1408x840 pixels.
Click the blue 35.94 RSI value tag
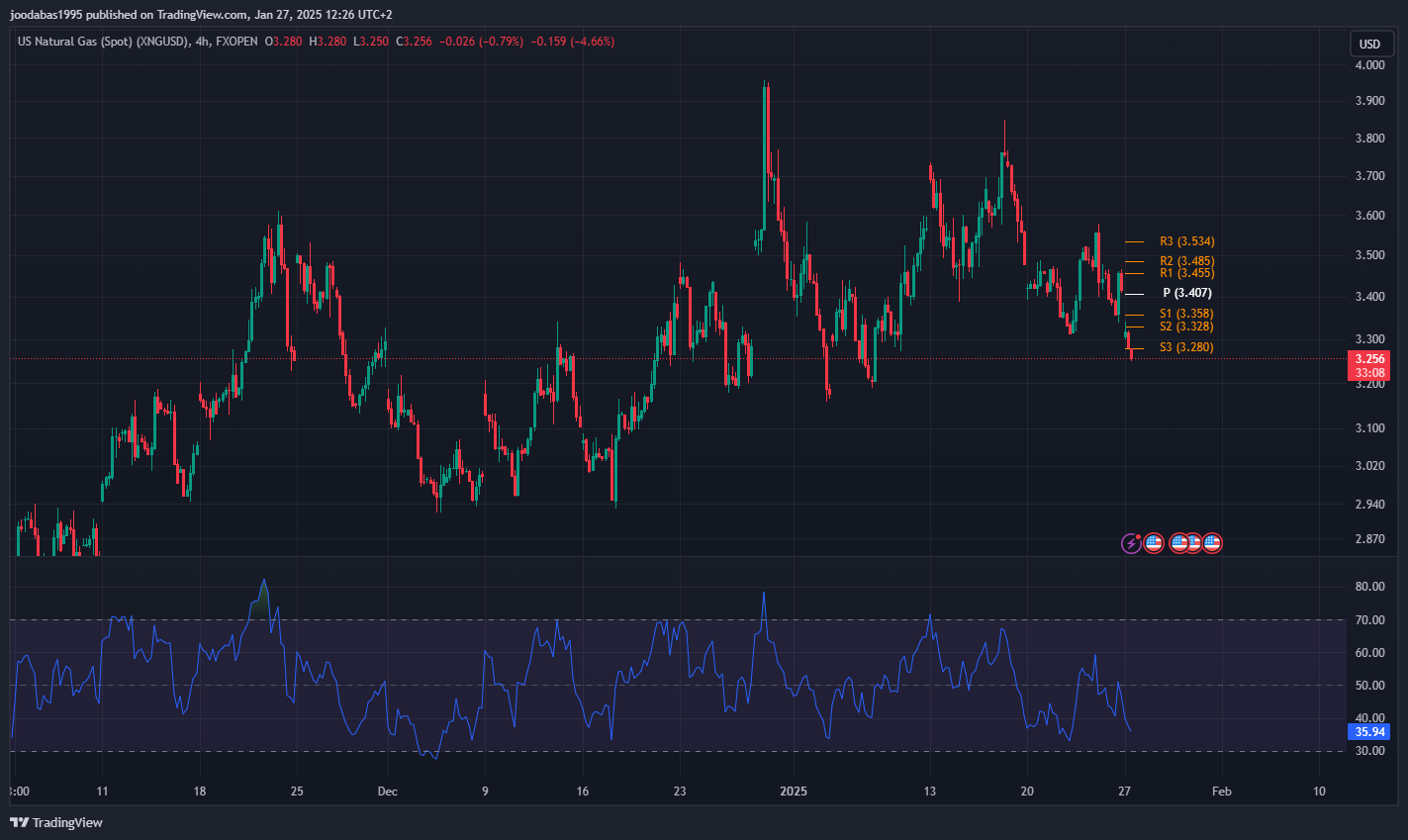(1369, 732)
